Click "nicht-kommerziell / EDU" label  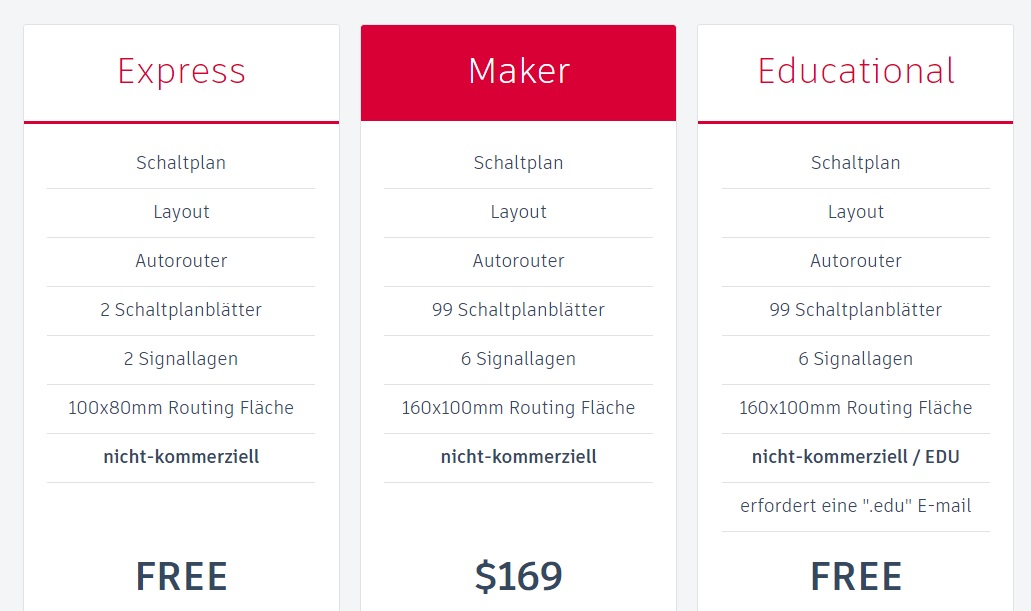point(855,456)
